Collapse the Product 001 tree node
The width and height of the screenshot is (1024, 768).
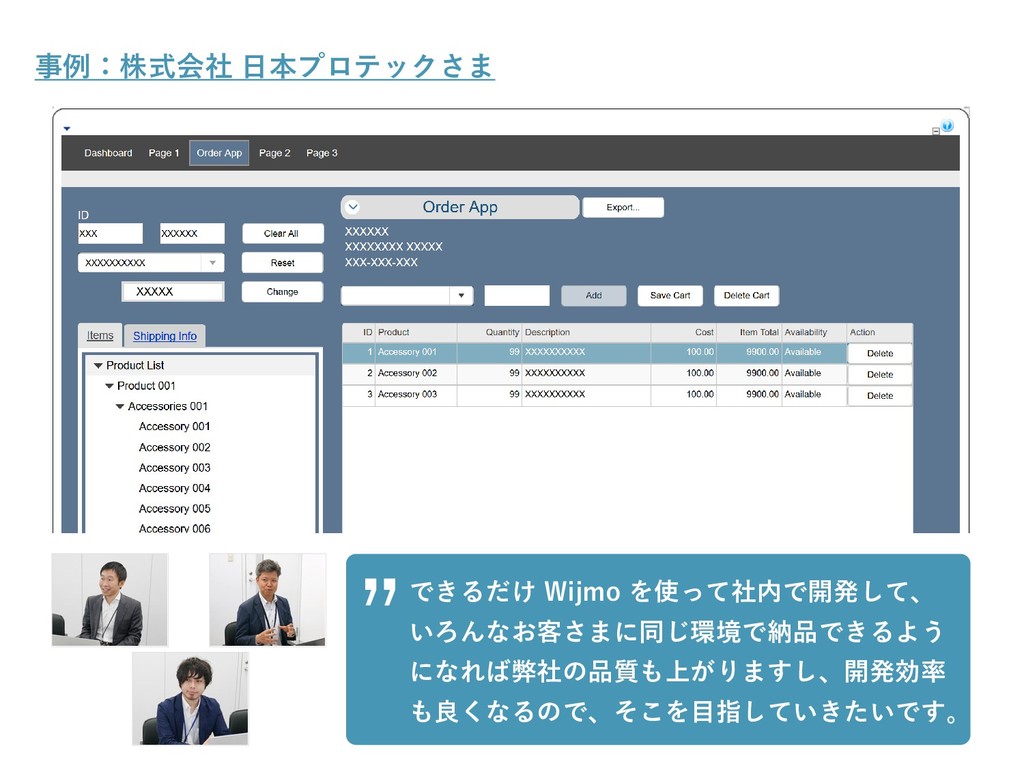pyautogui.click(x=109, y=386)
